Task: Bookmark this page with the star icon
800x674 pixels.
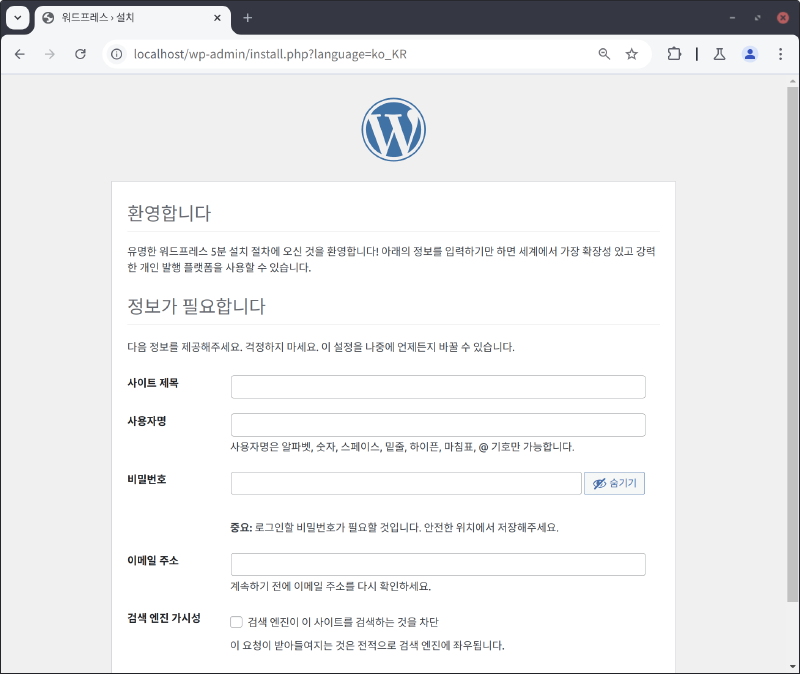Action: (x=632, y=54)
